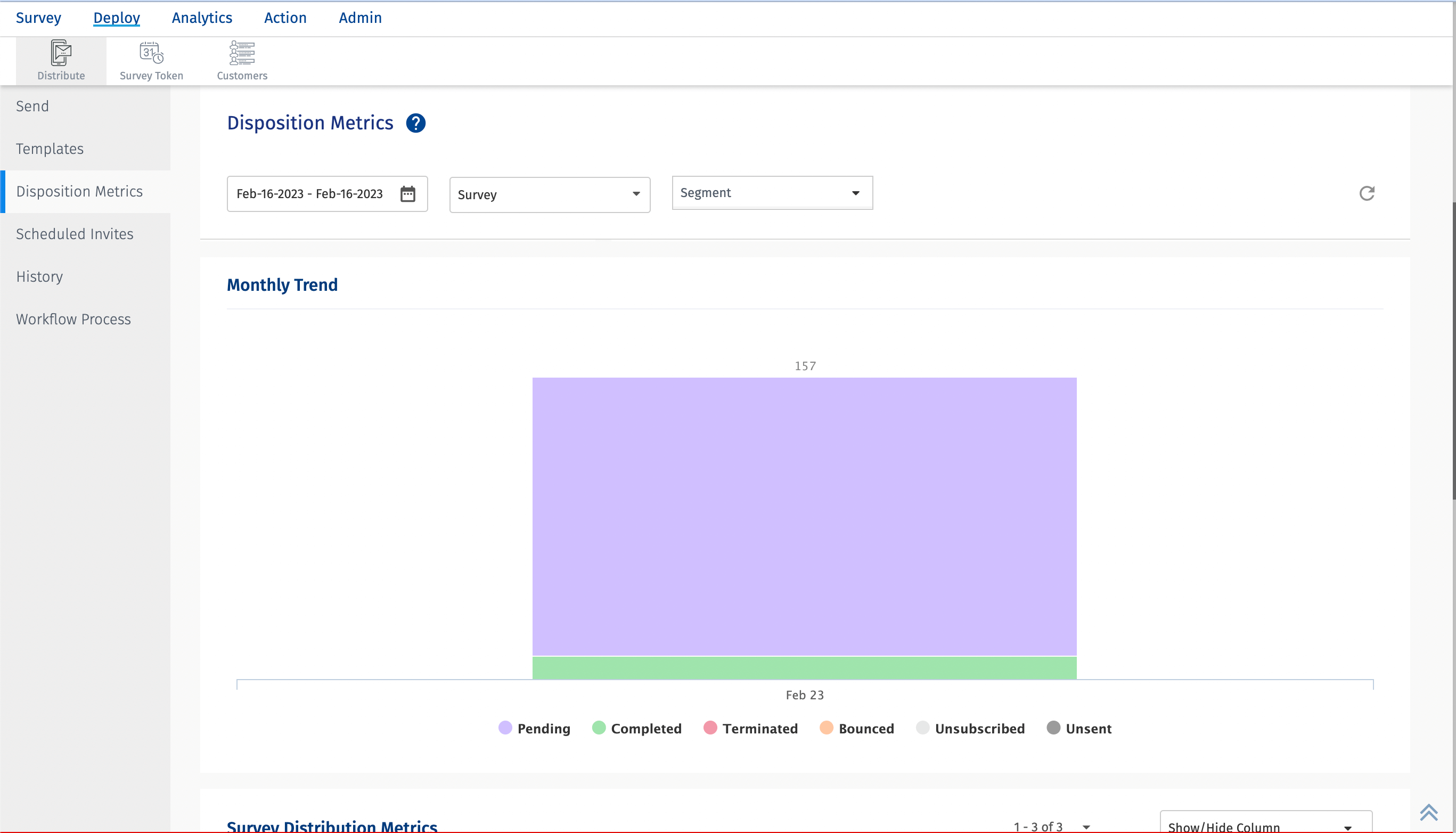The height and width of the screenshot is (833, 1456).
Task: Open the Admin menu tab
Action: click(x=359, y=18)
